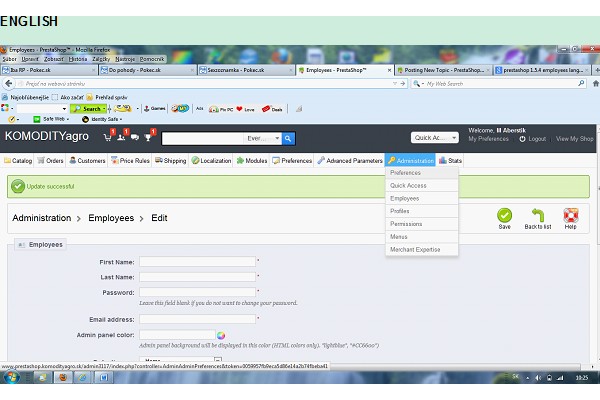Switch to Posting New Topic tab

tap(443, 70)
